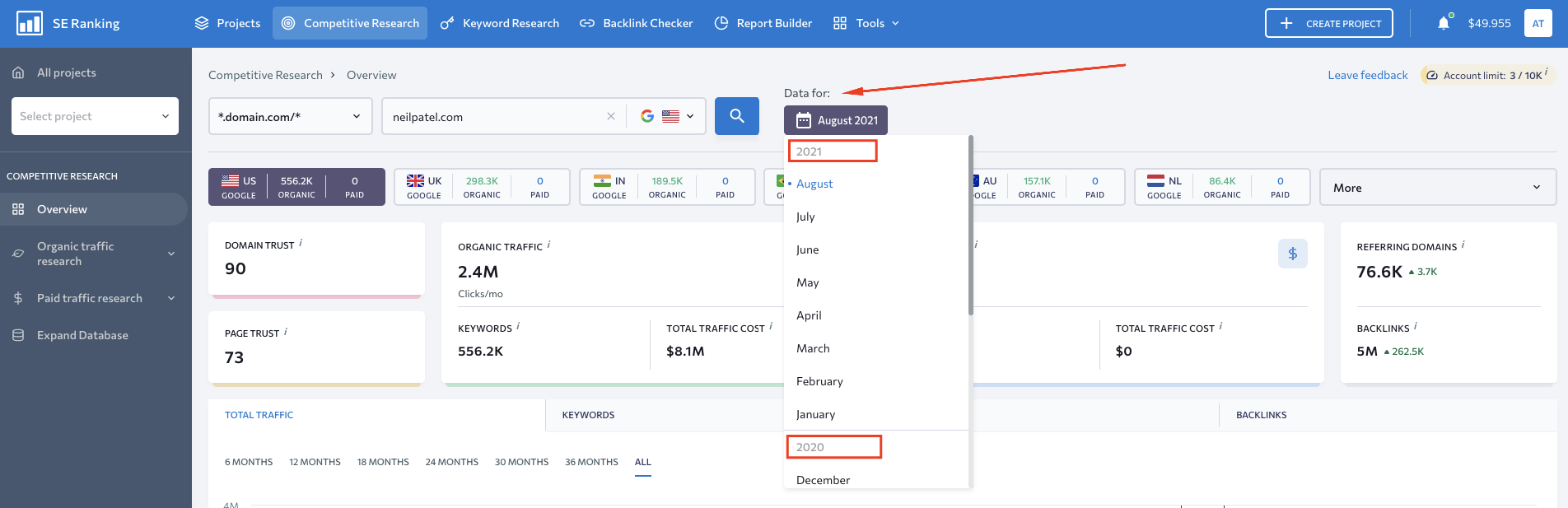
Task: Click the Referring Domains info icon
Action: click(1463, 245)
